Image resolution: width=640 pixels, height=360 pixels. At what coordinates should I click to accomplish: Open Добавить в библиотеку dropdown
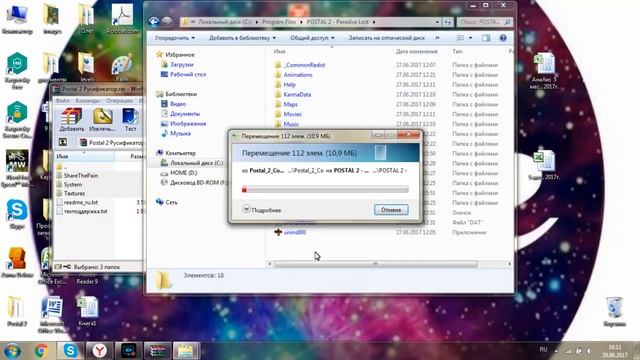coord(242,38)
